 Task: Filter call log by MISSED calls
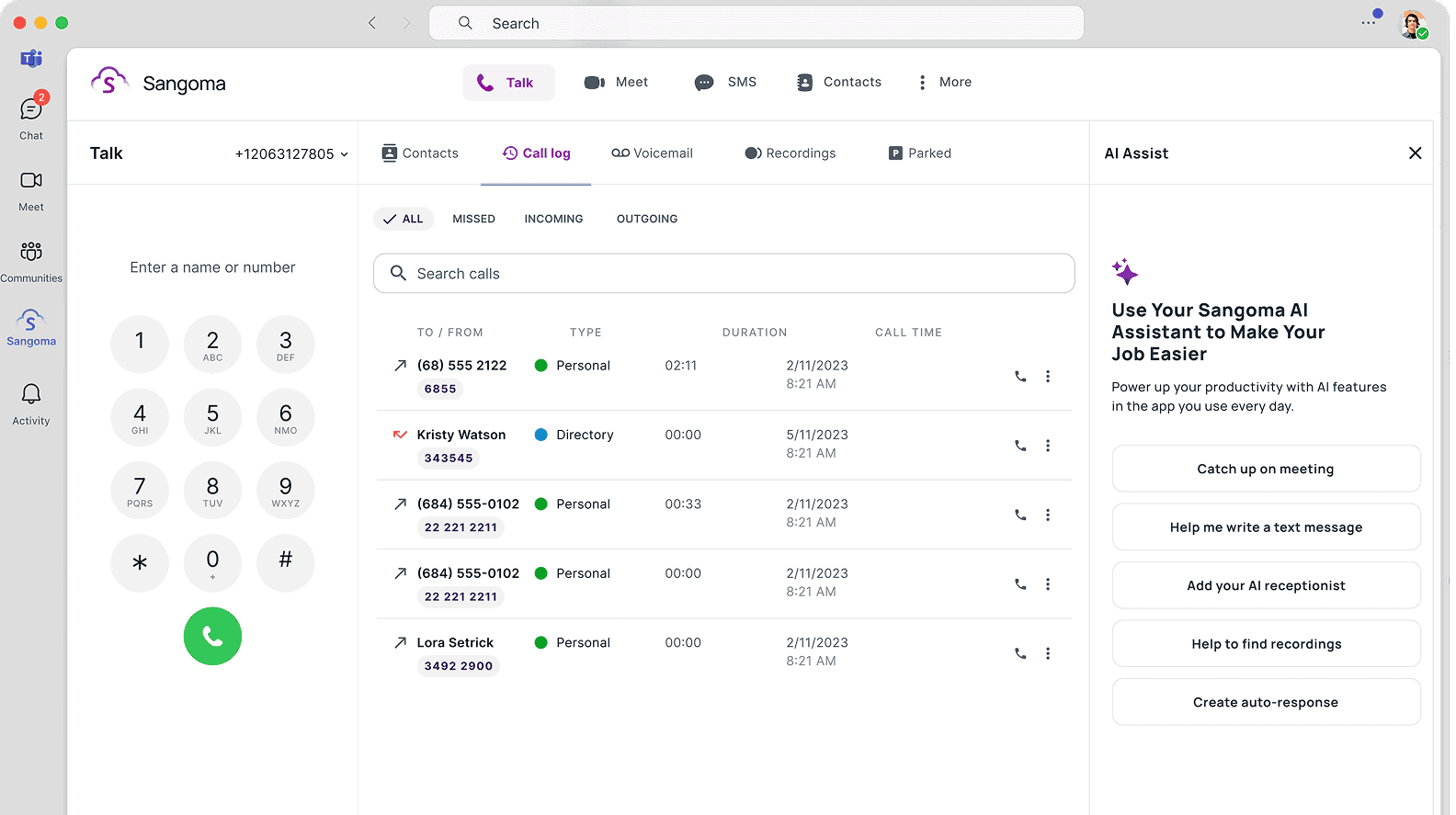pyautogui.click(x=473, y=219)
